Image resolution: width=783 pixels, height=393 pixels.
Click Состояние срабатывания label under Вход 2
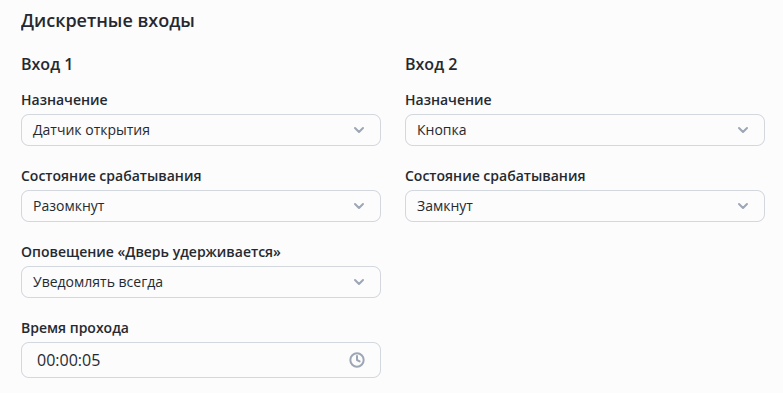495,176
